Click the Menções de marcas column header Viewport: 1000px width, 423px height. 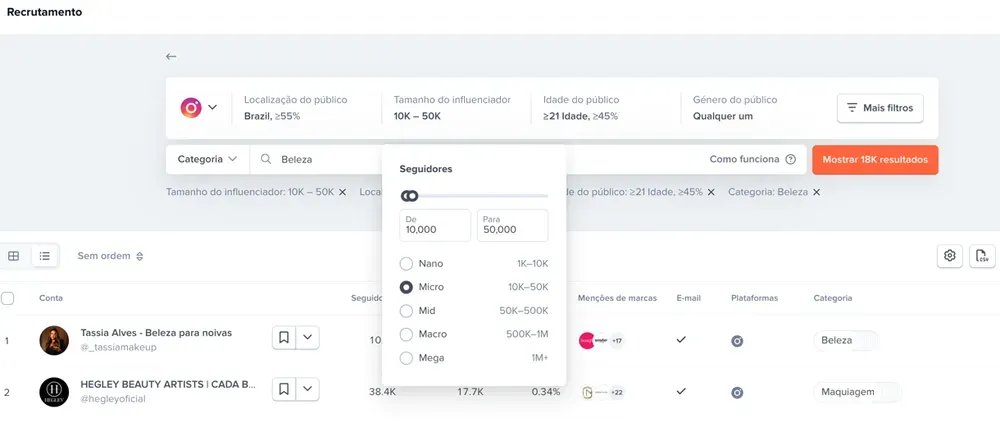click(617, 298)
